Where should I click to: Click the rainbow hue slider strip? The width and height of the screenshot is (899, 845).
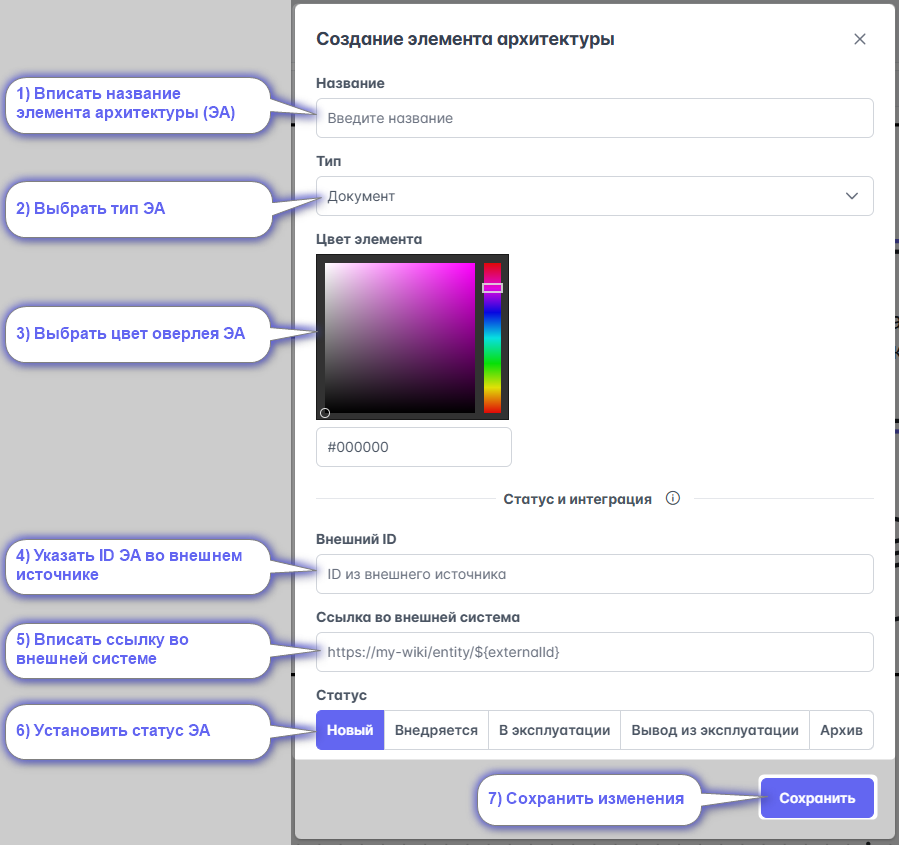492,338
